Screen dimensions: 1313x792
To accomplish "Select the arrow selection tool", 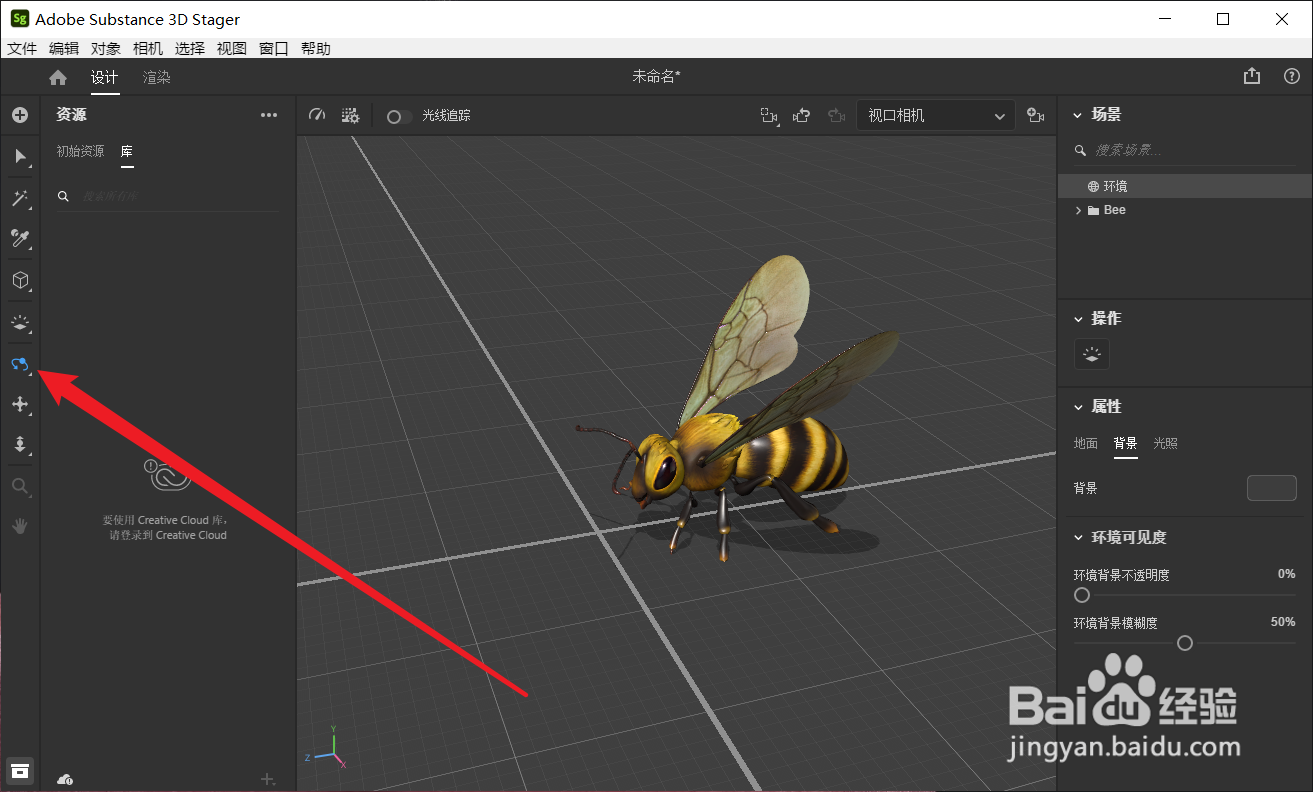I will (20, 156).
